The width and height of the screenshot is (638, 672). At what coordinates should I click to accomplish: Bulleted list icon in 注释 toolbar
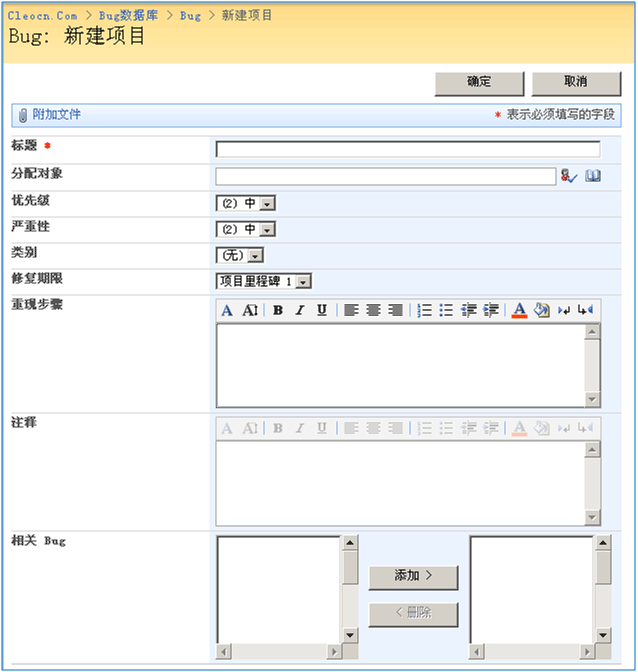coord(446,428)
